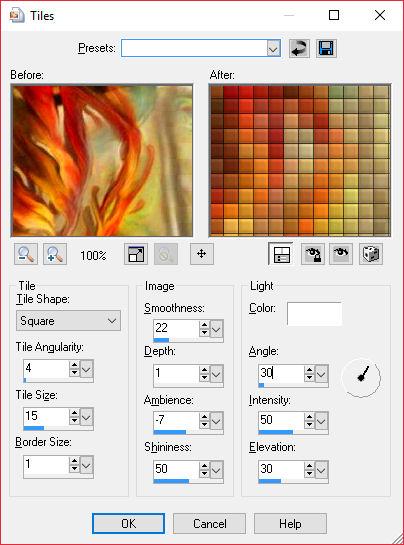Viewport: 404px width, 545px height.
Task: Click the Elevation spinner arrows
Action: point(309,470)
